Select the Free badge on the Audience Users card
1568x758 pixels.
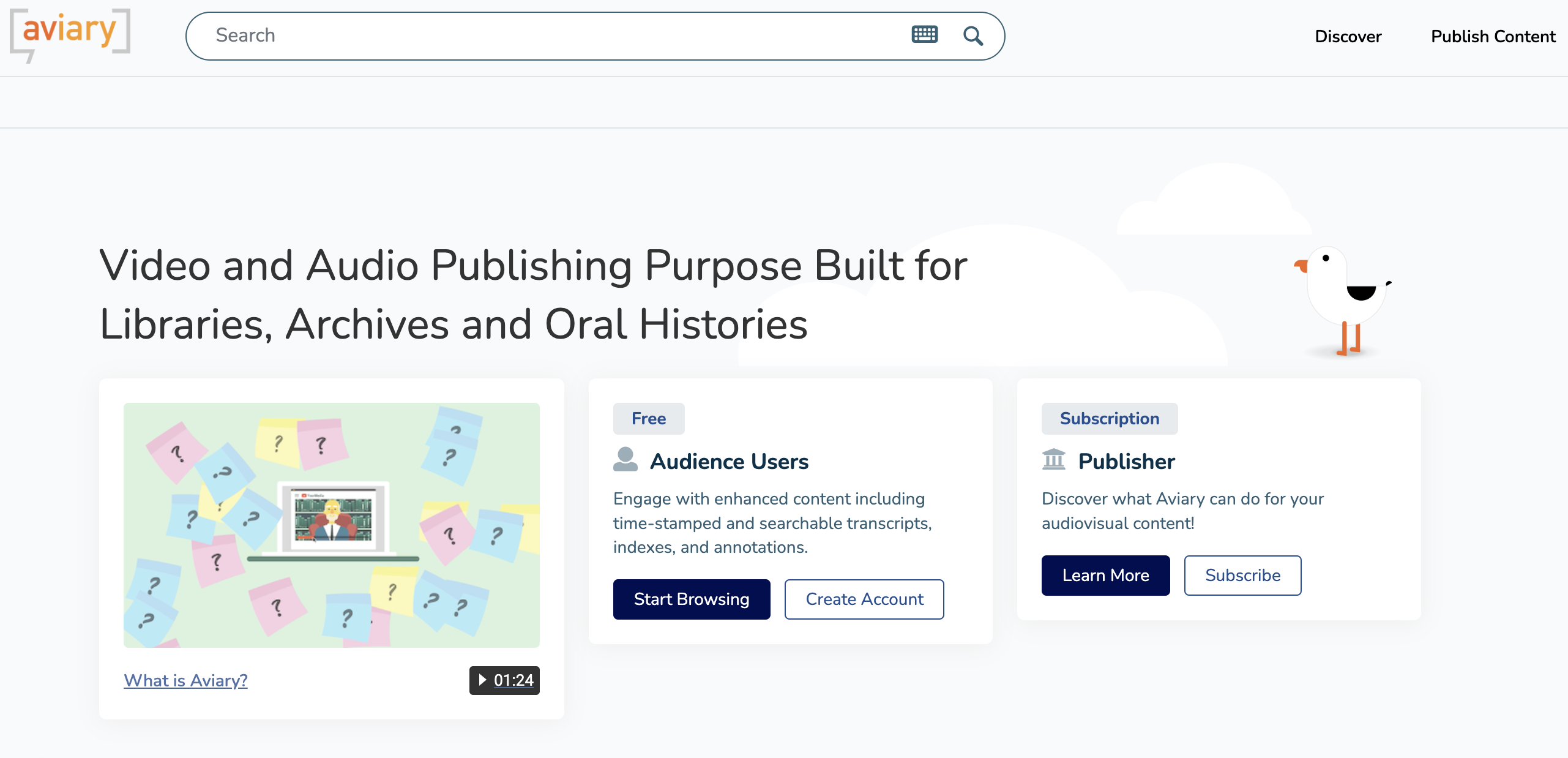[648, 419]
